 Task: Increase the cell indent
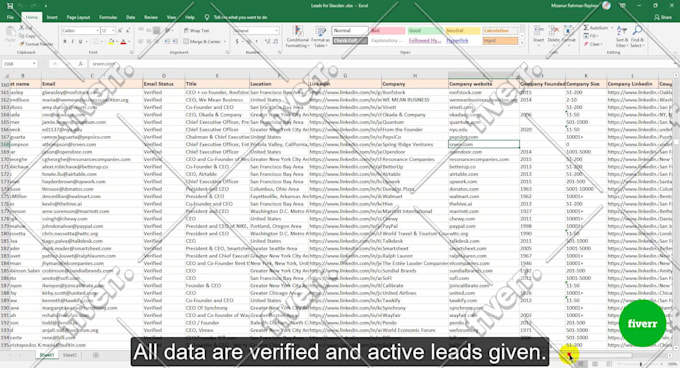click(175, 42)
